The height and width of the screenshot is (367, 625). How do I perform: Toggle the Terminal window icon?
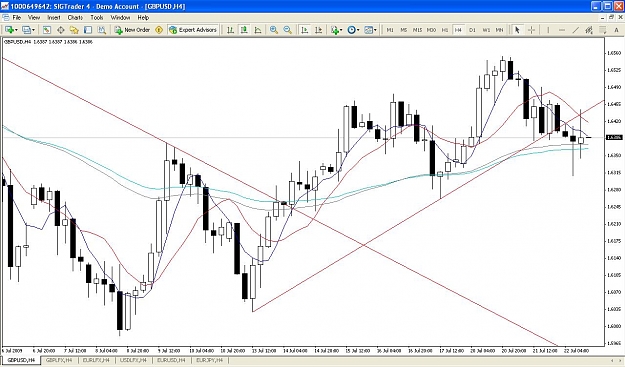(88, 30)
